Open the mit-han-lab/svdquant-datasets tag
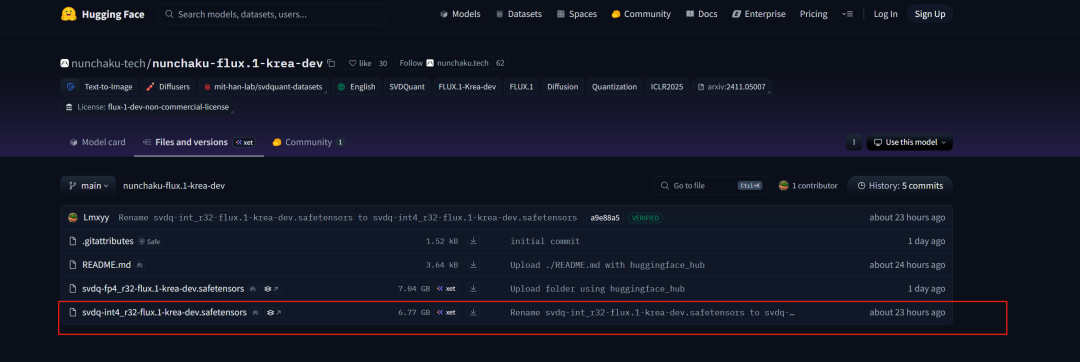The height and width of the screenshot is (362, 1080). click(x=263, y=87)
